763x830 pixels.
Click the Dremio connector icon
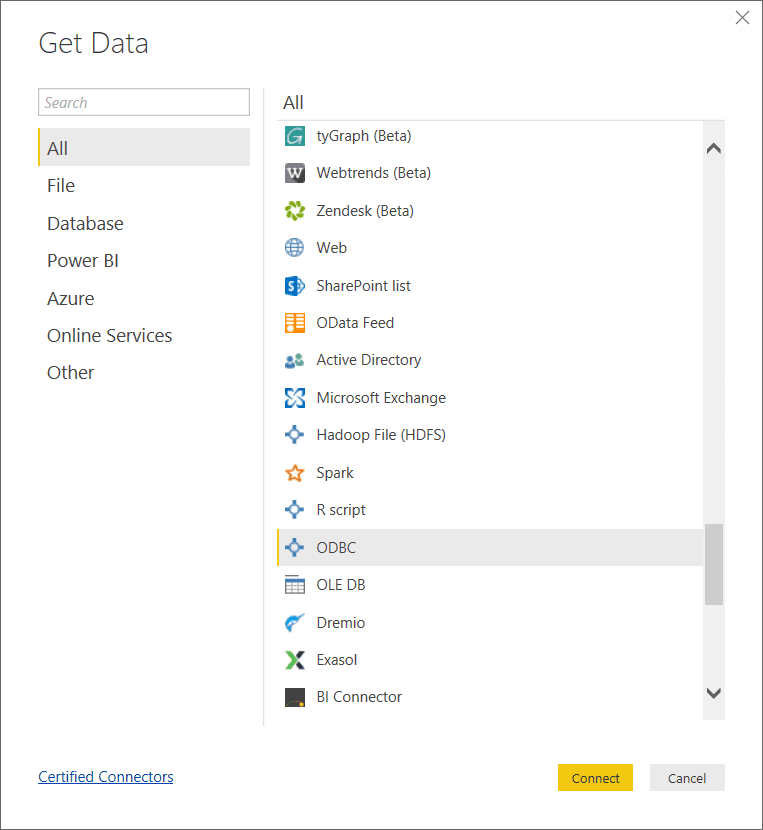(x=294, y=623)
